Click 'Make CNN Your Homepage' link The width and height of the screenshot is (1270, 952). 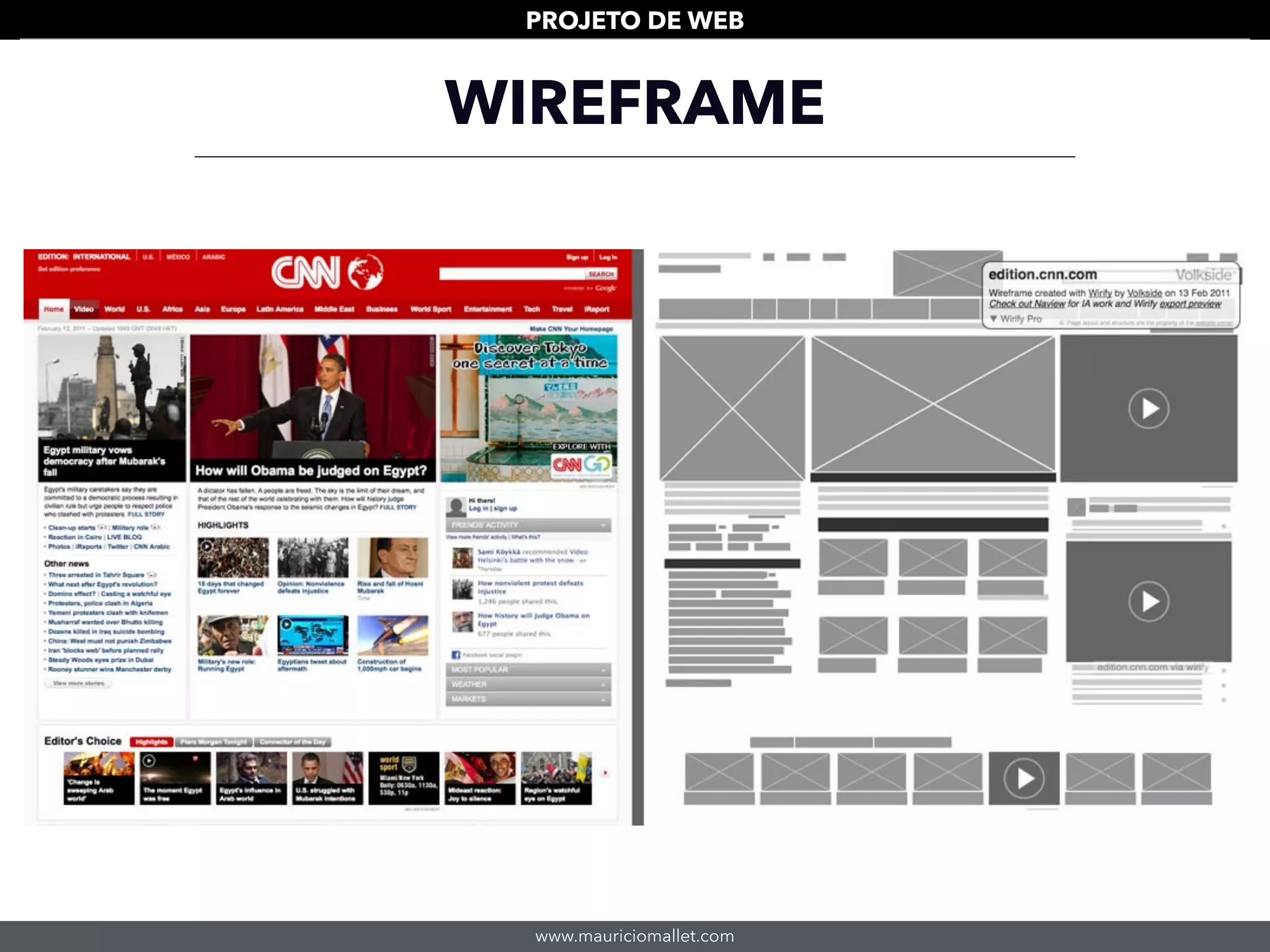point(571,328)
